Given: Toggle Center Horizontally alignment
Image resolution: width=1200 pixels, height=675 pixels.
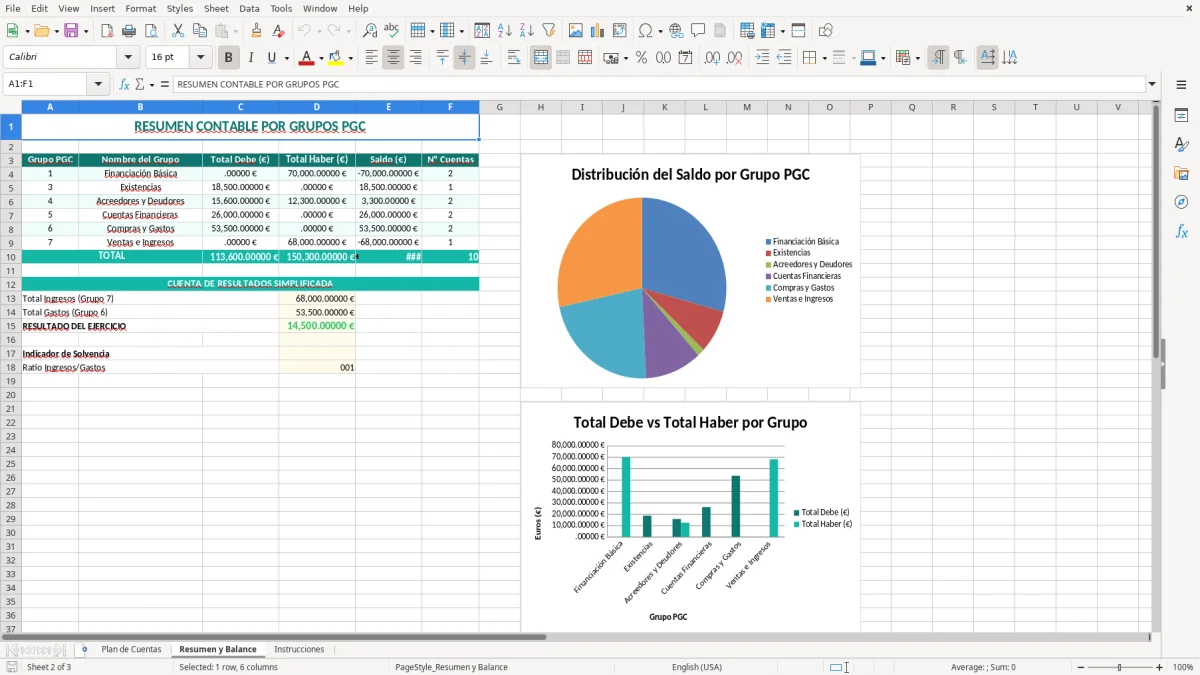Looking at the screenshot, I should 393,58.
